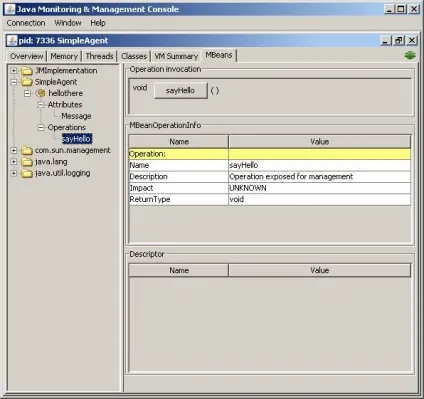Click the Name header in MBeanOperationInfo table
This screenshot has width=424, height=399.
[x=179, y=142]
